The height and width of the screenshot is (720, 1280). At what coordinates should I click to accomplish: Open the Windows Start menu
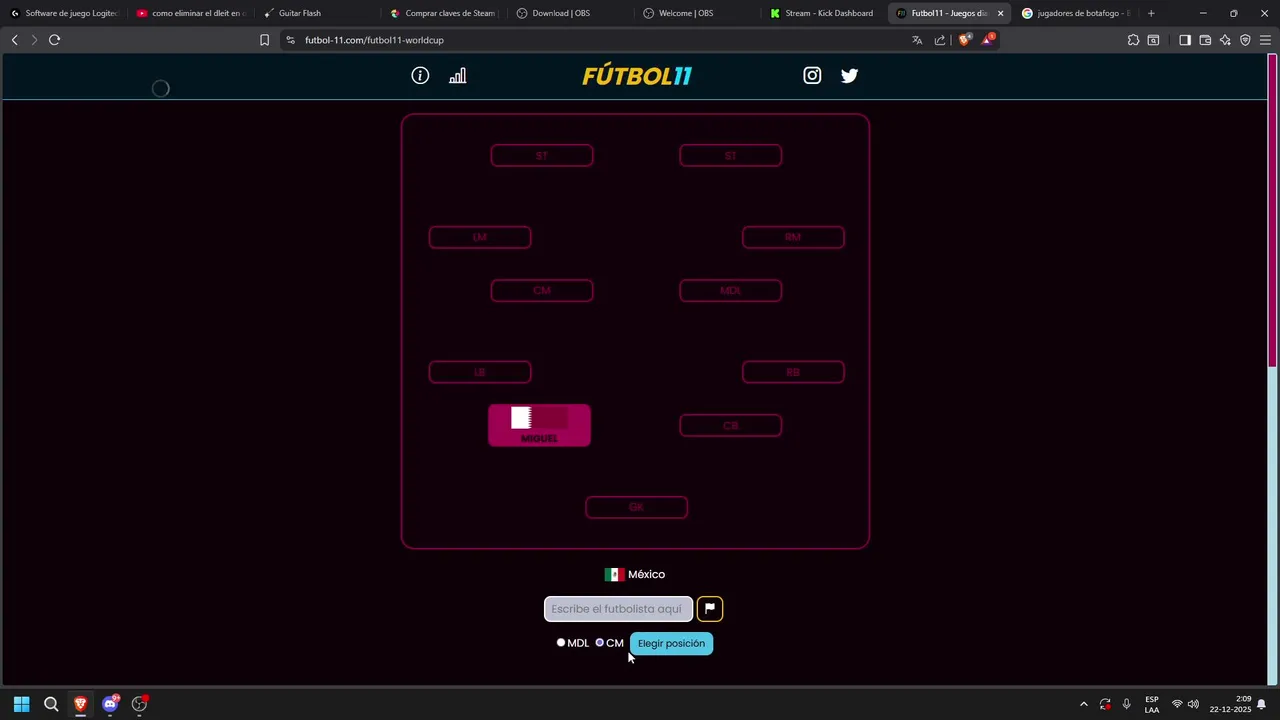point(21,704)
